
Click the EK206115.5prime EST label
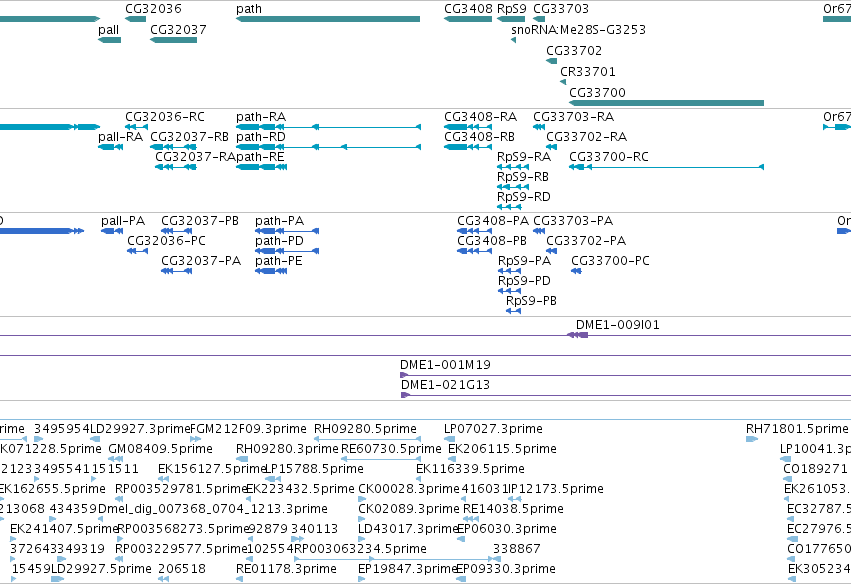pyautogui.click(x=503, y=449)
